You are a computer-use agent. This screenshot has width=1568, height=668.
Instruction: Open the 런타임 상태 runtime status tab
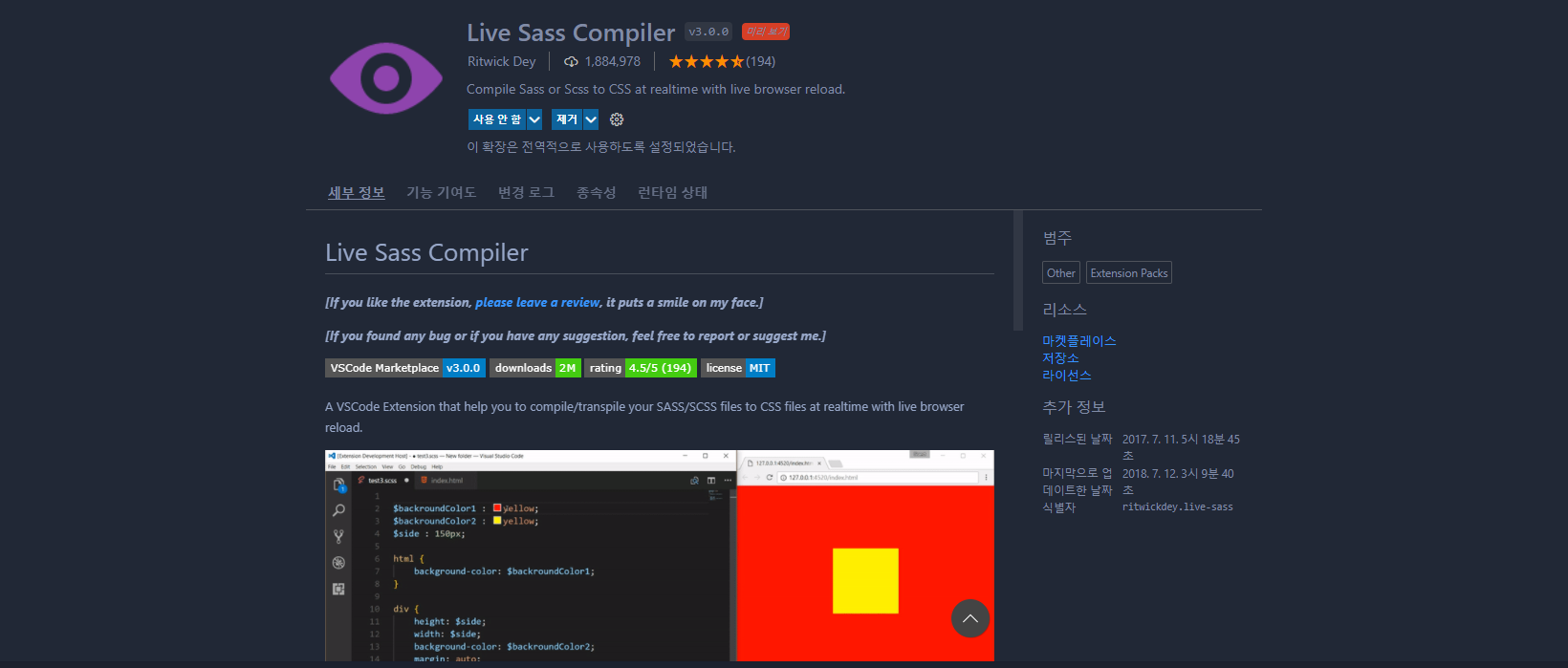(673, 192)
